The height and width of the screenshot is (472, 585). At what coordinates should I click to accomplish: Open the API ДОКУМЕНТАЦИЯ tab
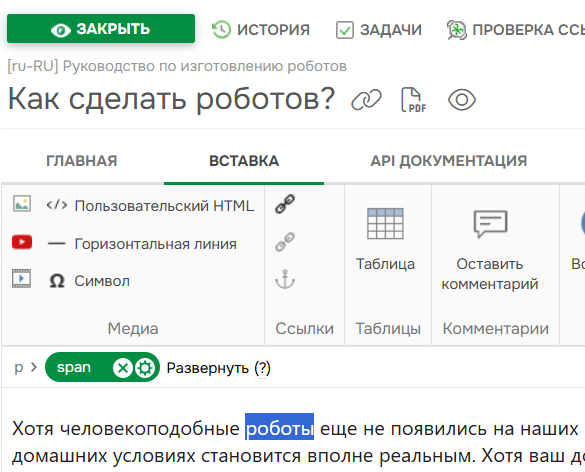(448, 161)
